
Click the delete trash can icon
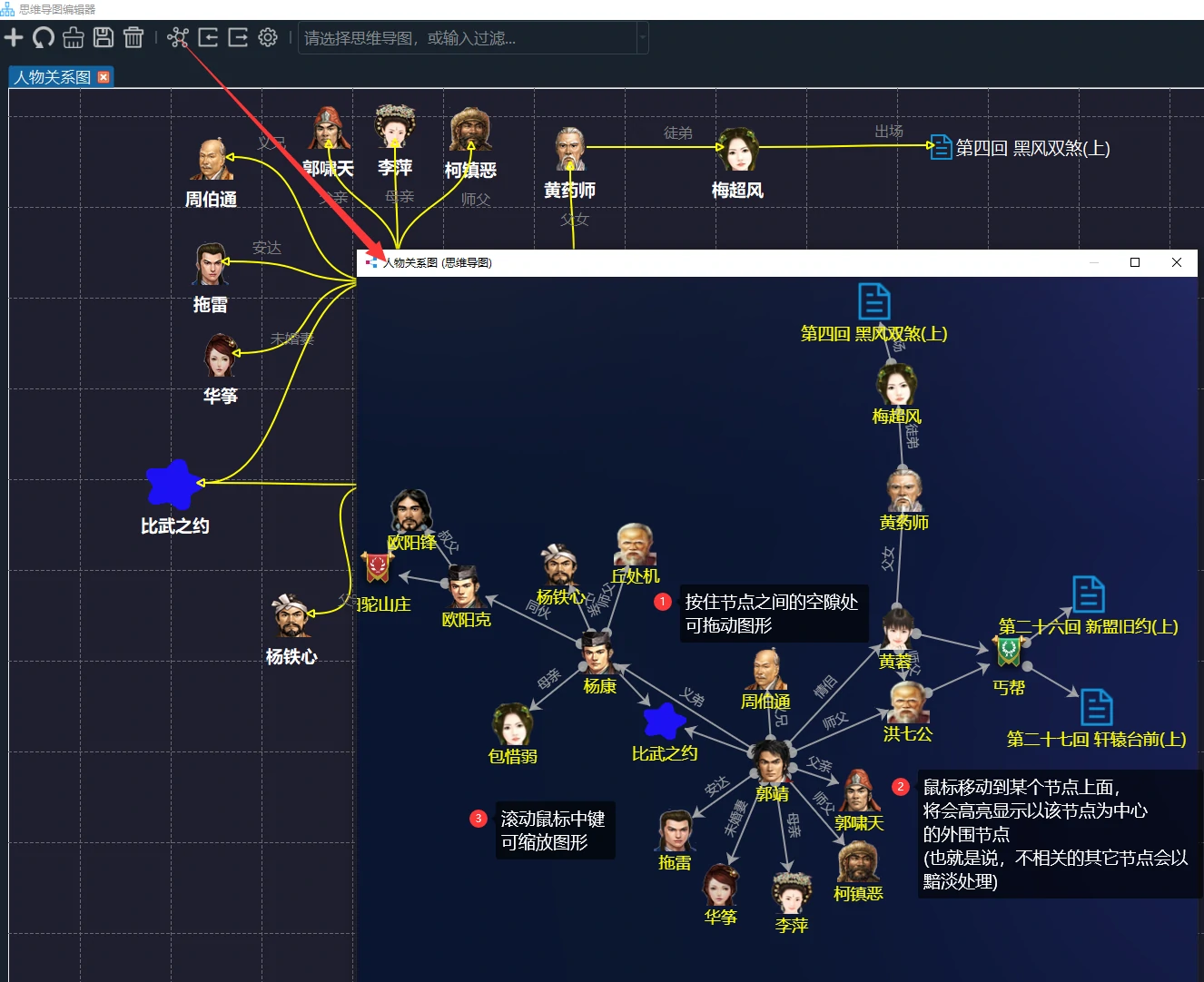[x=133, y=37]
